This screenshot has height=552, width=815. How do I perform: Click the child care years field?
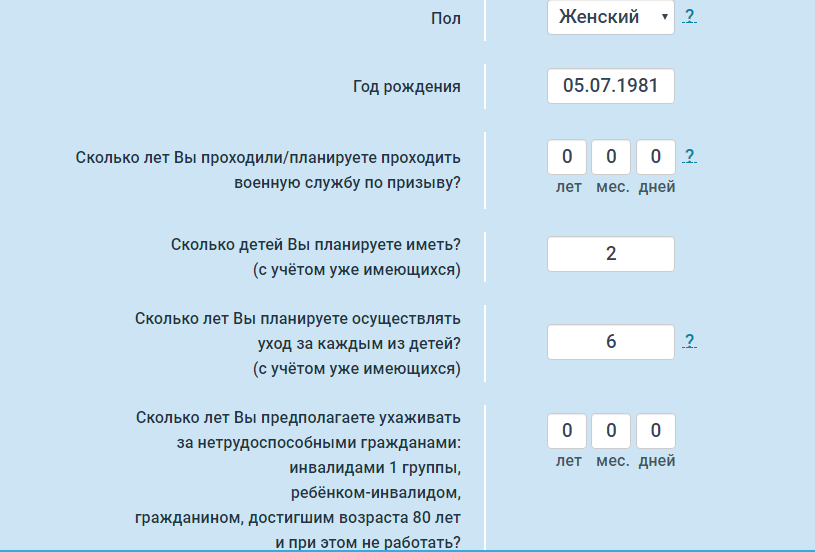pyautogui.click(x=611, y=341)
